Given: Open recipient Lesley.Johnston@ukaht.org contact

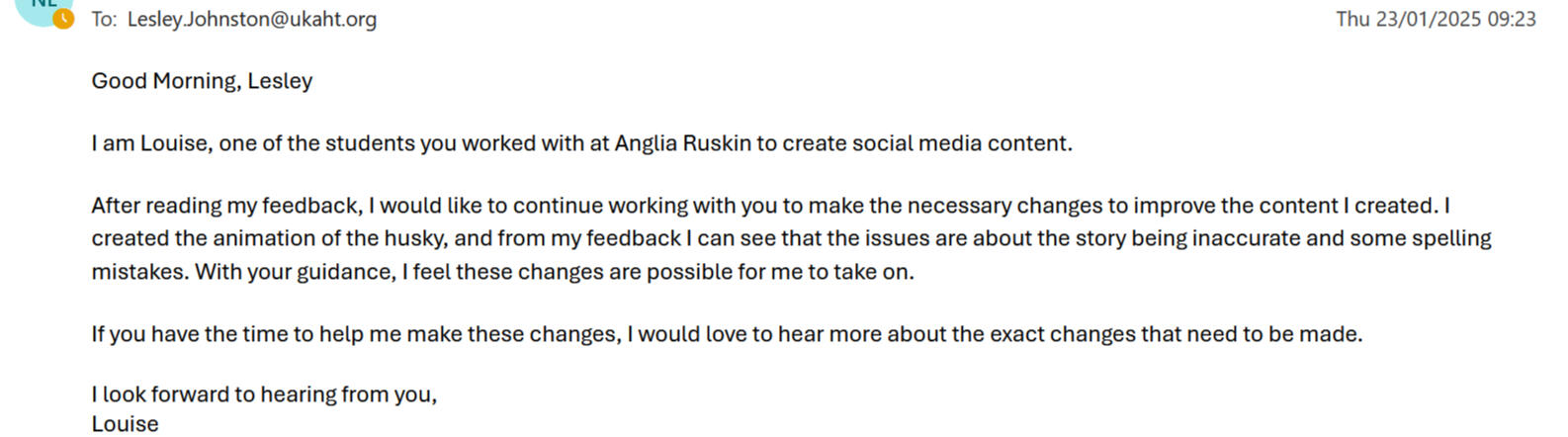Looking at the screenshot, I should tap(251, 19).
